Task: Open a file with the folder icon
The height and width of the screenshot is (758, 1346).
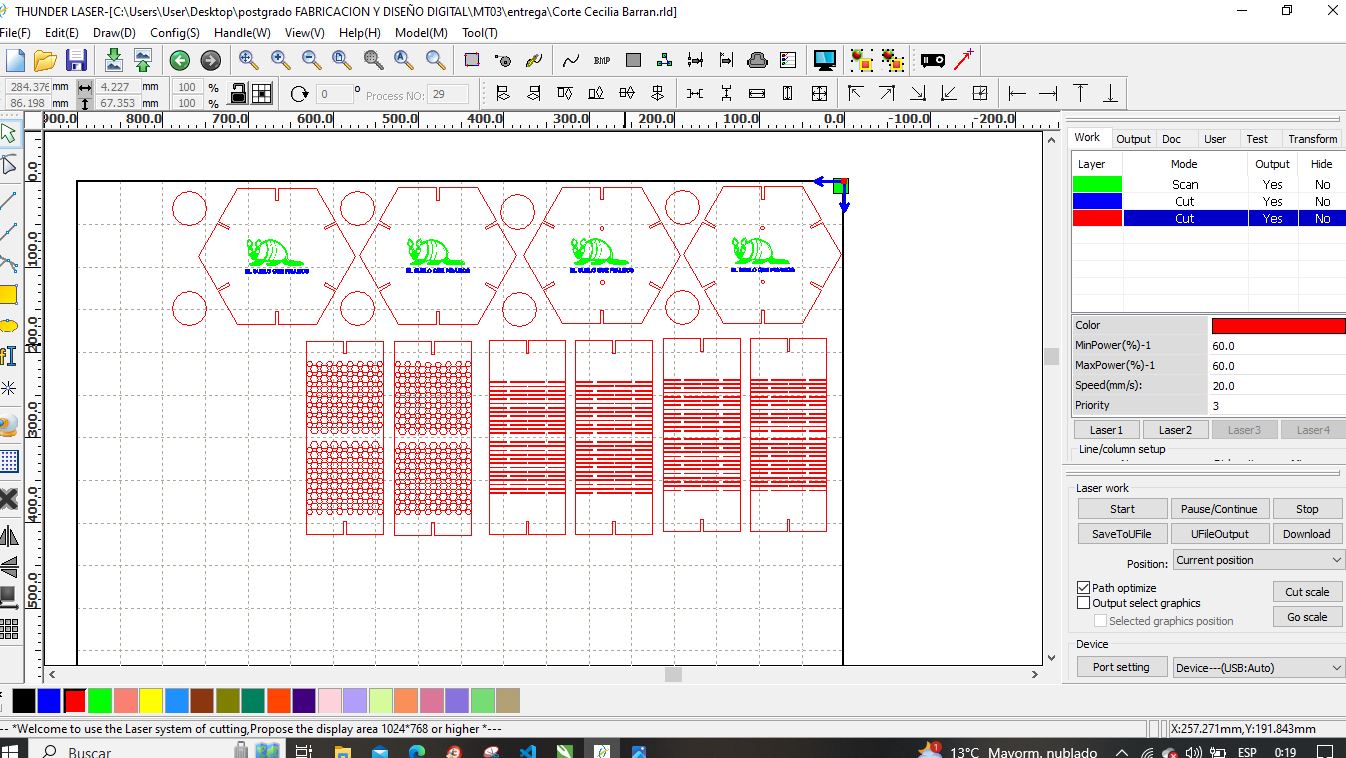Action: tap(45, 60)
